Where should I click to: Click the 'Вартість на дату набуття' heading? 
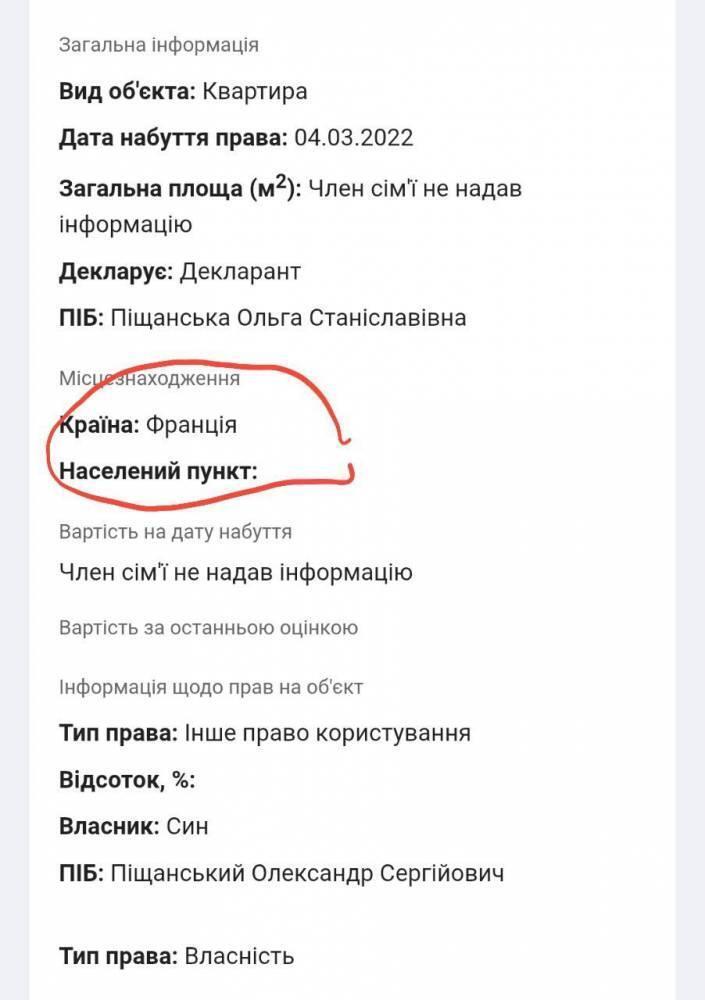click(x=175, y=532)
